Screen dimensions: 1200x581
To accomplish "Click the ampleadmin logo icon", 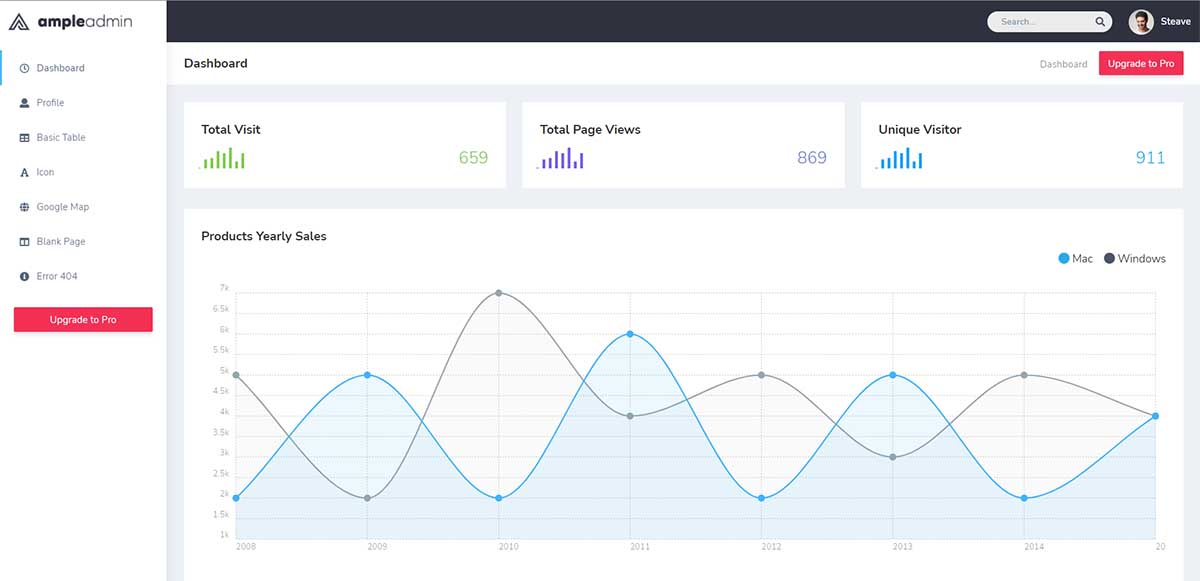I will (x=19, y=21).
